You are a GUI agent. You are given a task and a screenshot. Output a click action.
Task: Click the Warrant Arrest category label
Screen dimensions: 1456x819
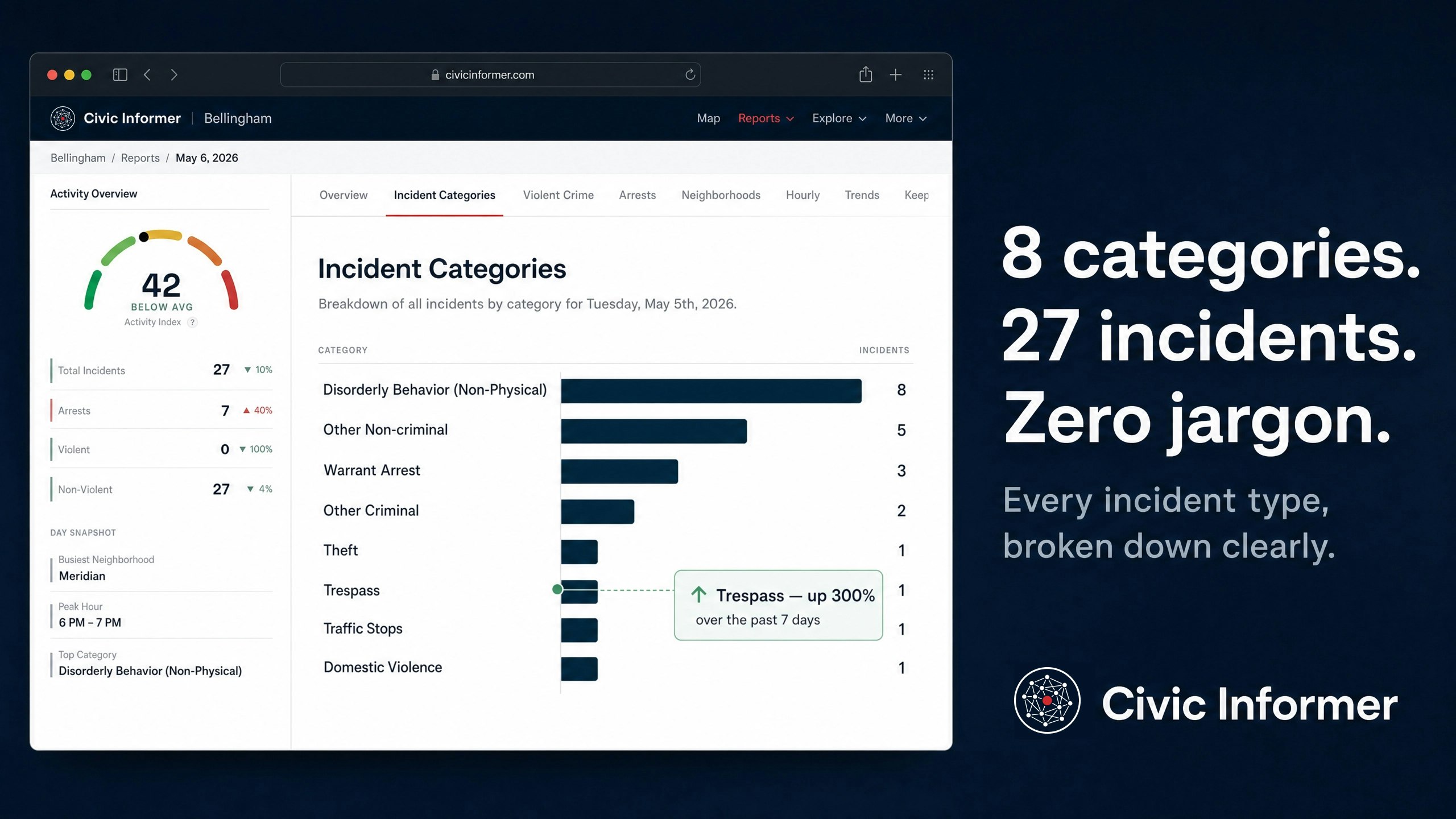pyautogui.click(x=372, y=470)
